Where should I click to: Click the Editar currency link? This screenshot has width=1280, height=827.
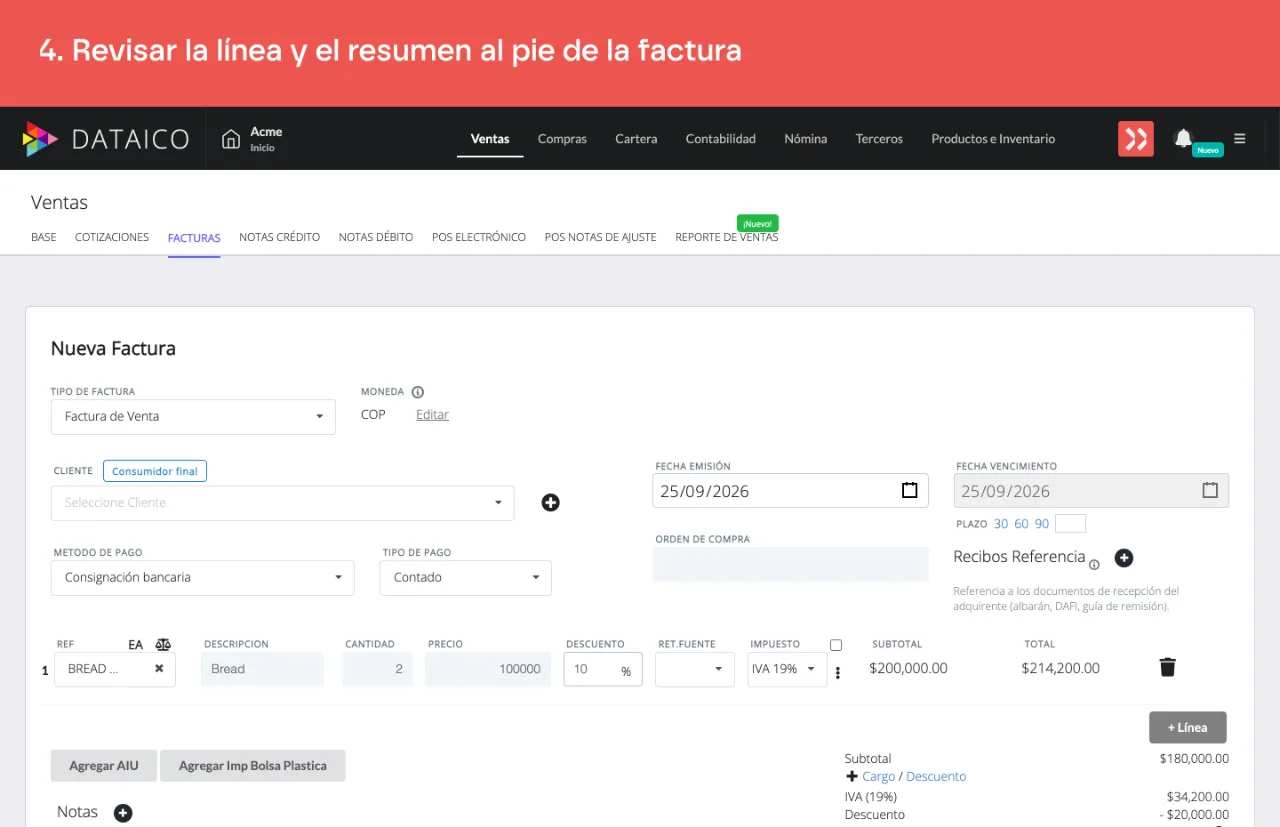(x=432, y=414)
